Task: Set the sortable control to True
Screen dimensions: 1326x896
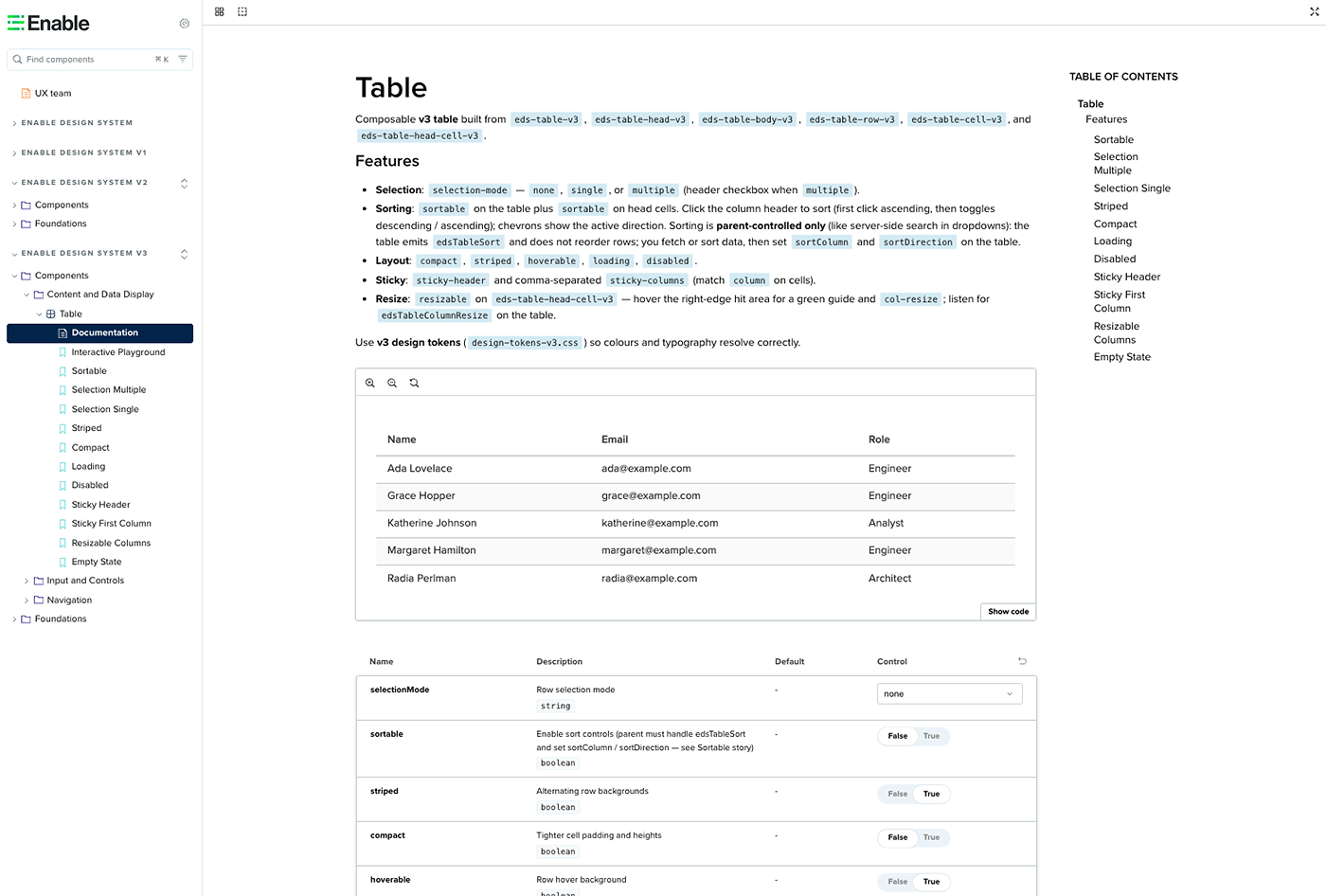Action: point(931,736)
